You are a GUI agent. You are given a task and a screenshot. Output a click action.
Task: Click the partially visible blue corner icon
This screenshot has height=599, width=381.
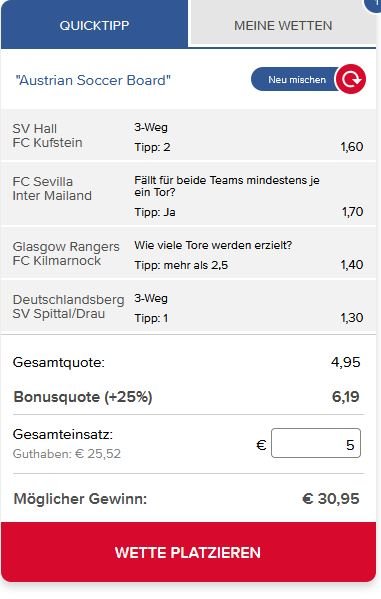373,5
